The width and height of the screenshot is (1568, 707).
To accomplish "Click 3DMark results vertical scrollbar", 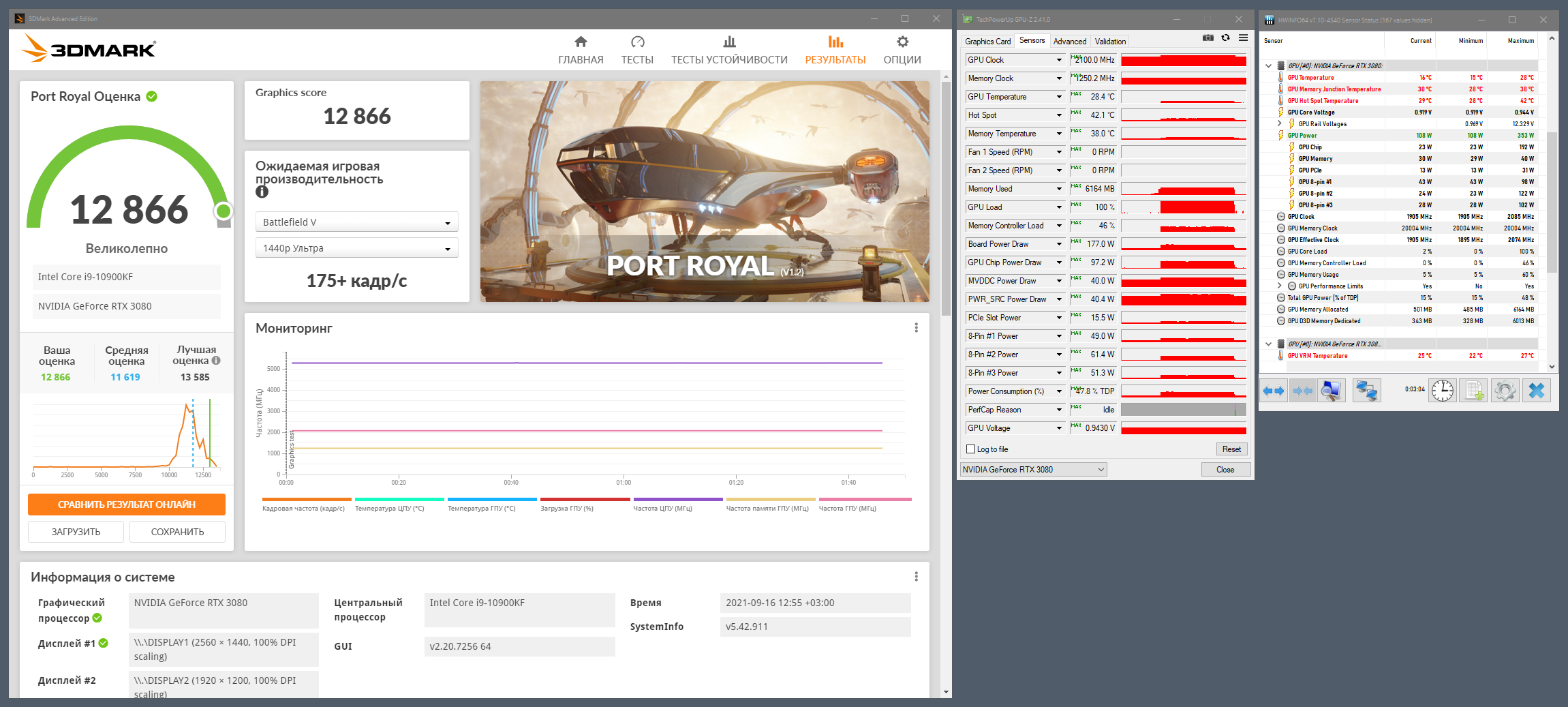I will point(946,198).
